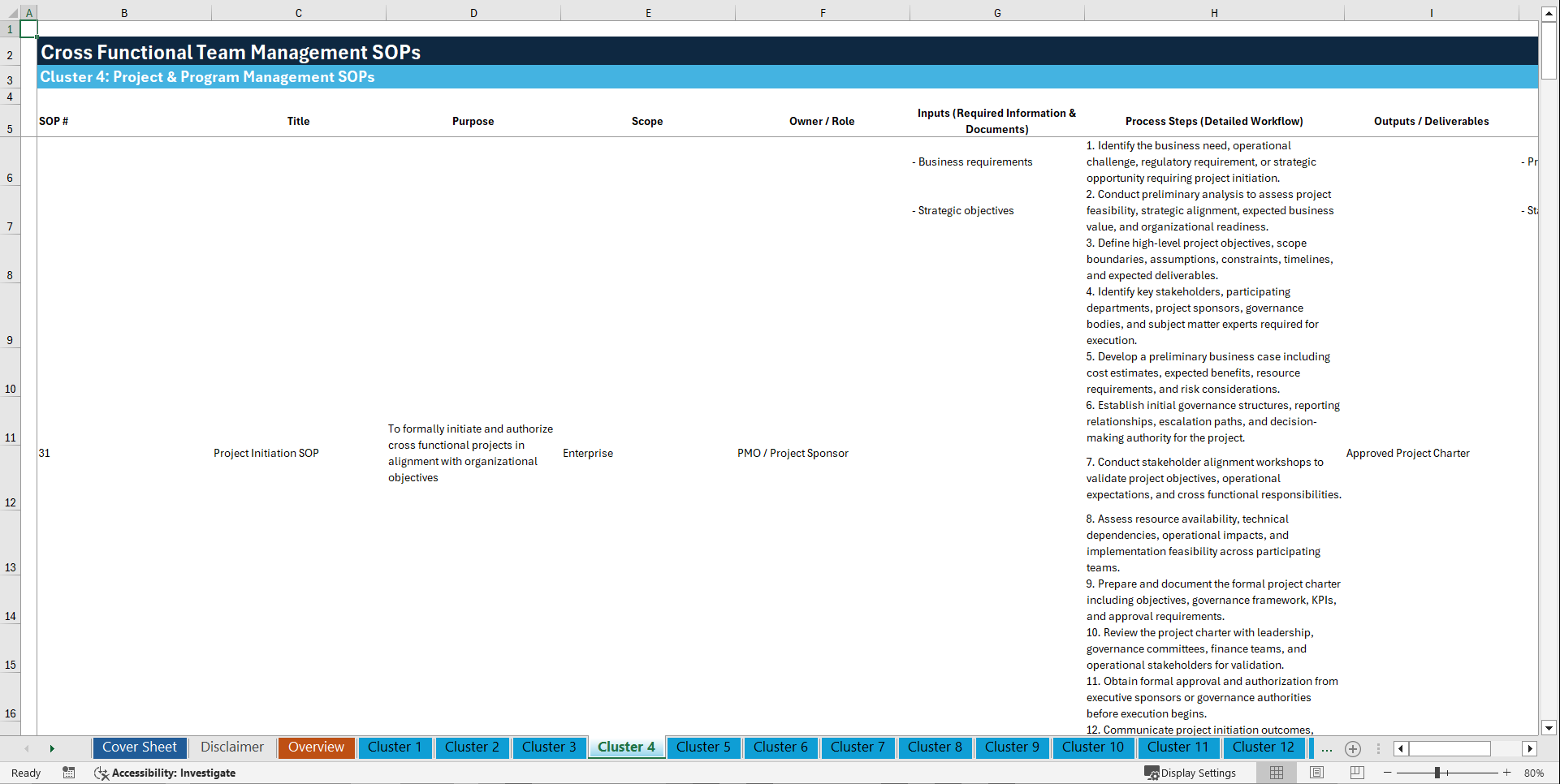Switch to Cluster 11 sheet

point(1178,747)
